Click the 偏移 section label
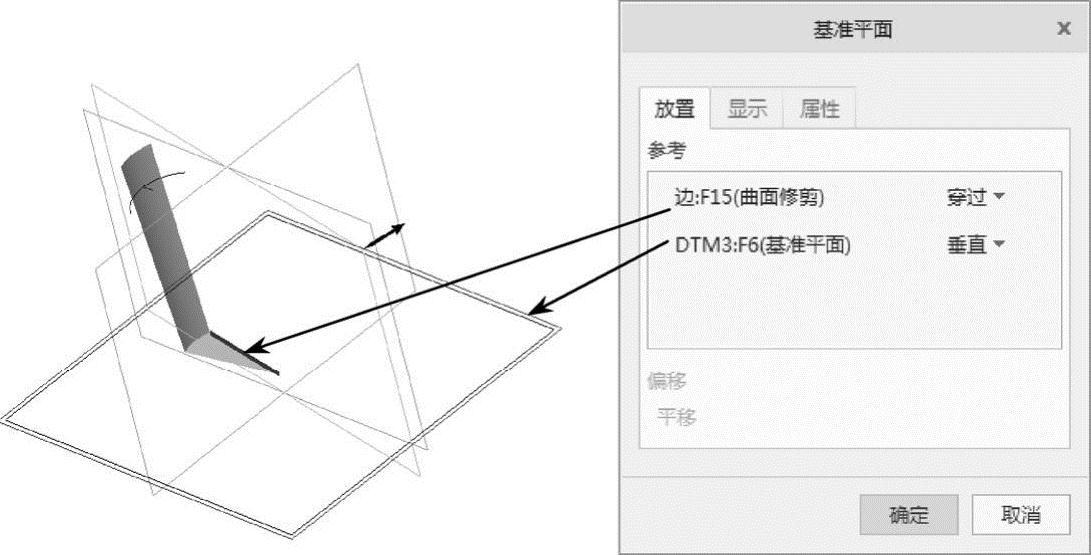Viewport: 1091px width, 555px height. (x=667, y=381)
